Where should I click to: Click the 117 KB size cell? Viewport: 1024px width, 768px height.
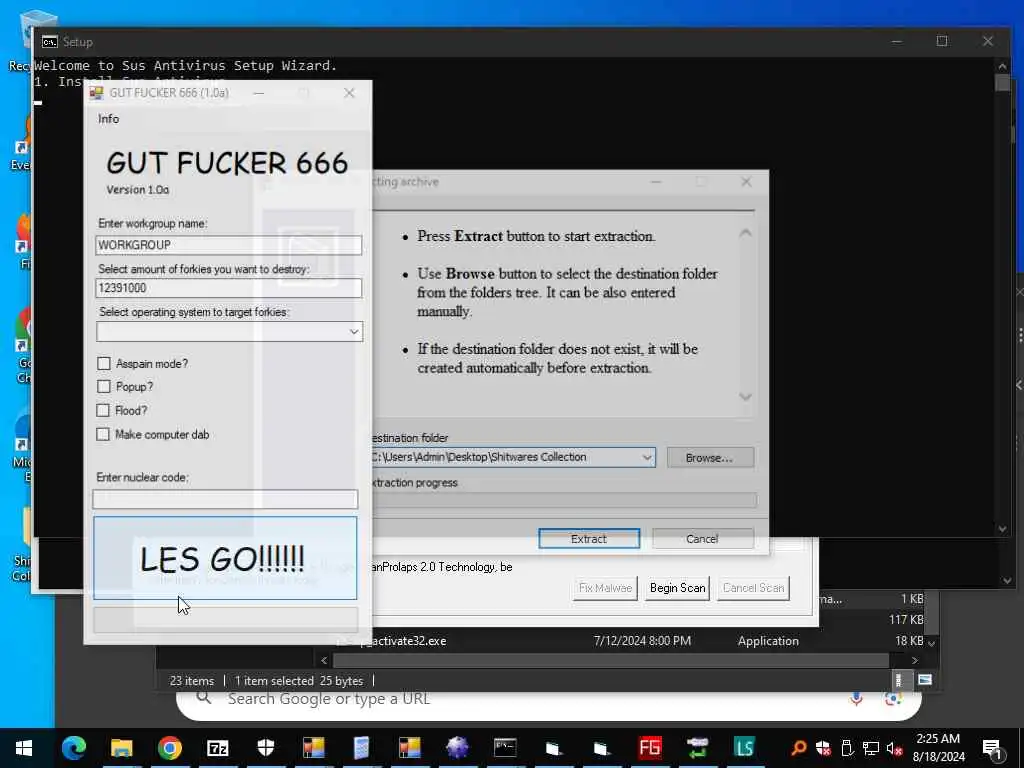pyautogui.click(x=906, y=619)
